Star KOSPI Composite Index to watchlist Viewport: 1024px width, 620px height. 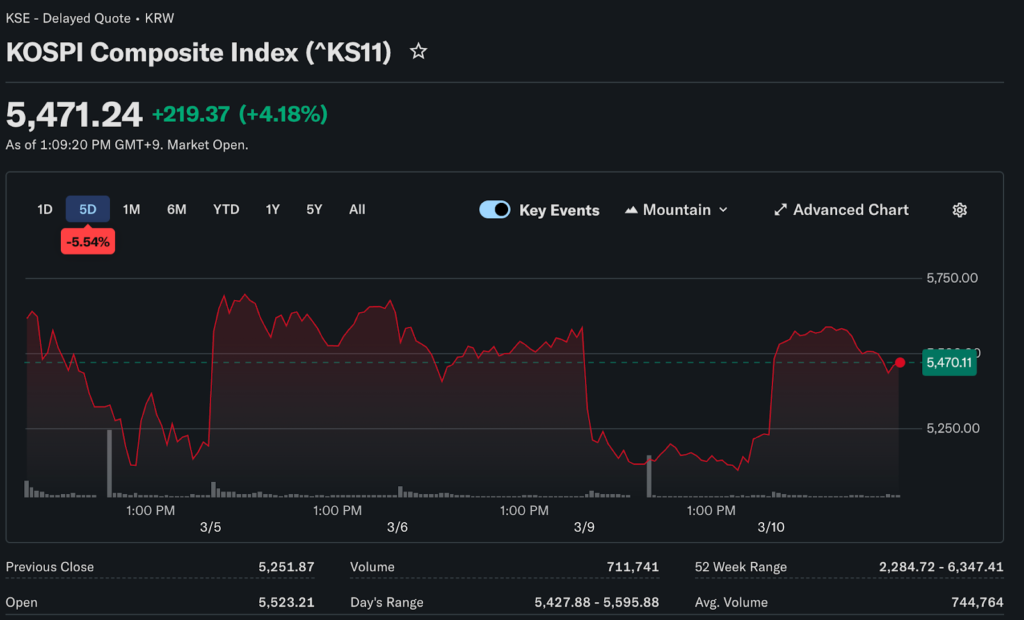click(x=419, y=51)
